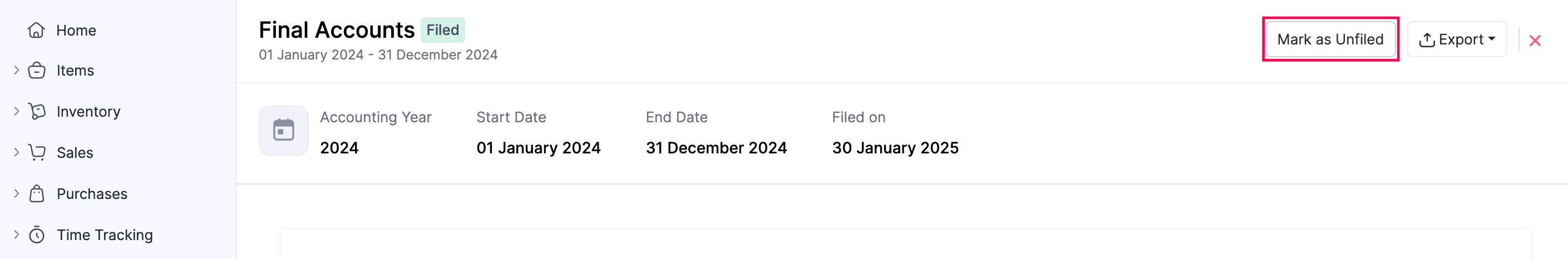This screenshot has height=259, width=1568.
Task: Click the Items basket icon
Action: click(x=37, y=71)
